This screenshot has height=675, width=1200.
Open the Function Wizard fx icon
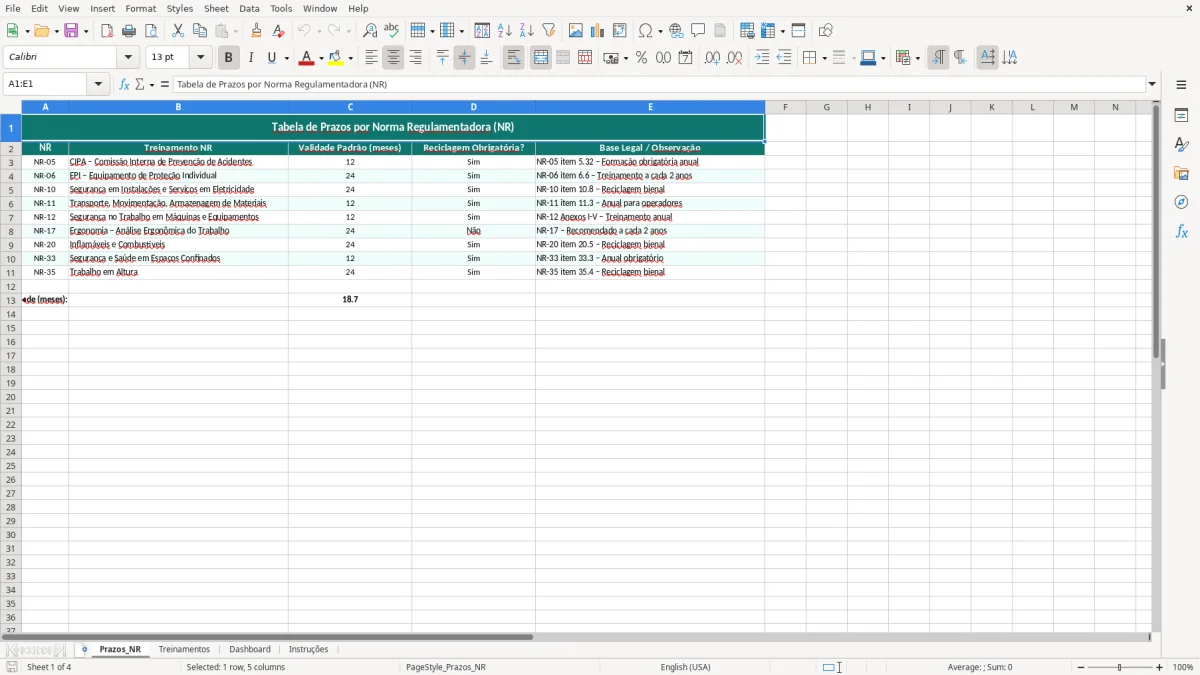pos(125,84)
